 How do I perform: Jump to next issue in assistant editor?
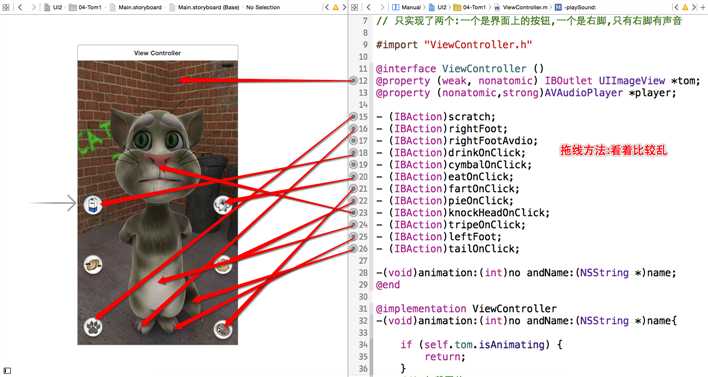tap(694, 7)
